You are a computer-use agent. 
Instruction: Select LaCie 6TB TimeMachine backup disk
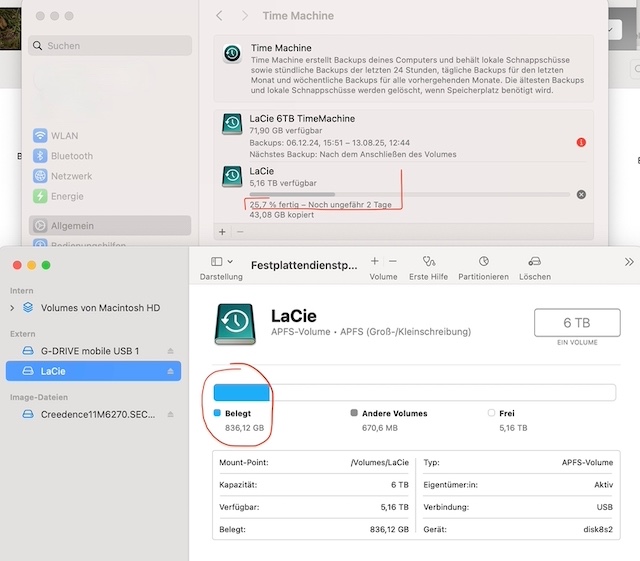point(403,136)
